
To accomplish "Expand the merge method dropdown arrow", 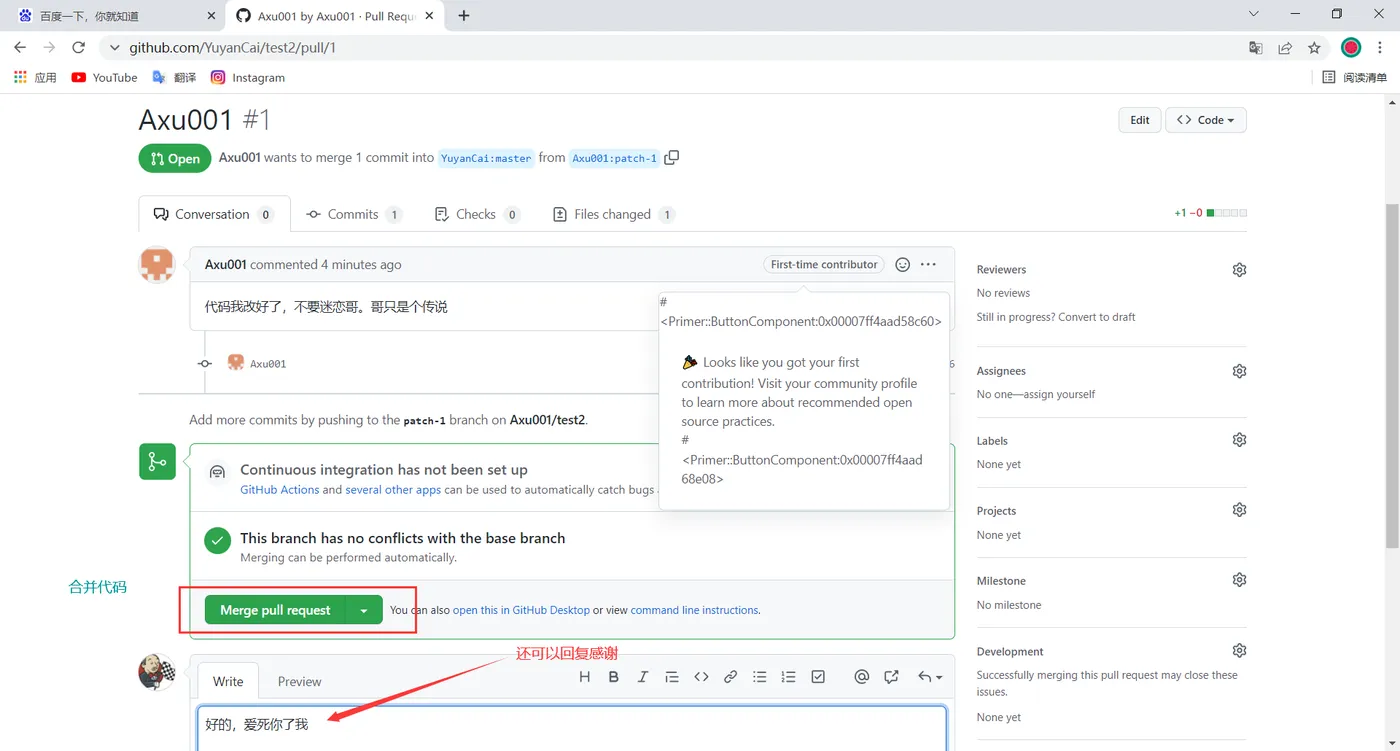I will (364, 610).
